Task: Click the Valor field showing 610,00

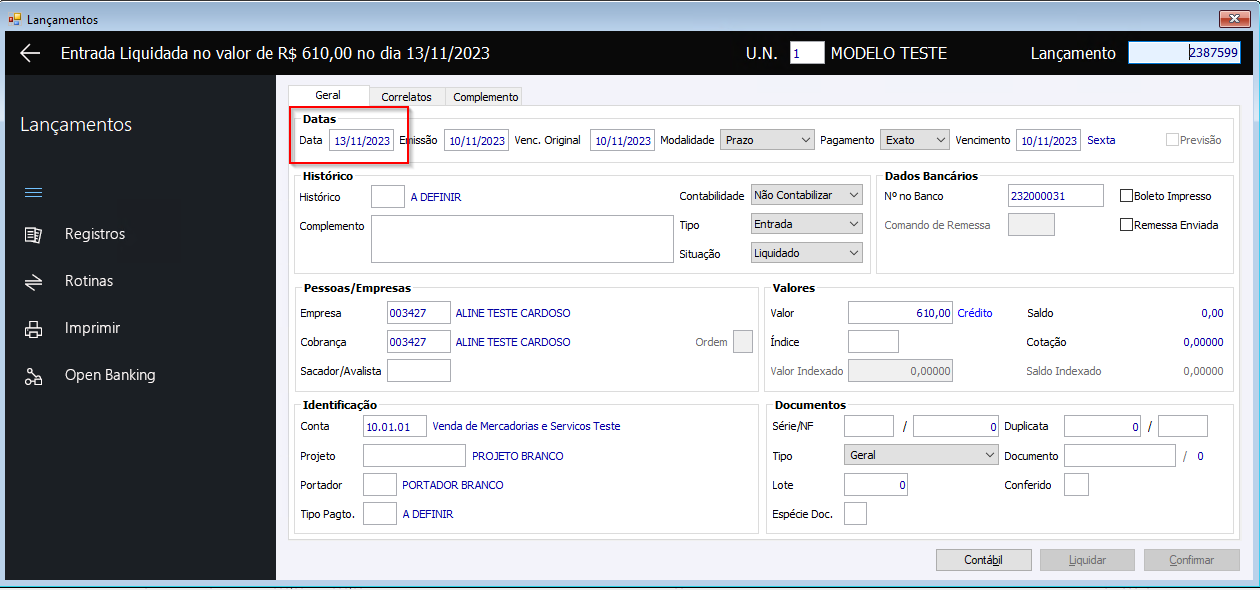Action: [x=900, y=313]
